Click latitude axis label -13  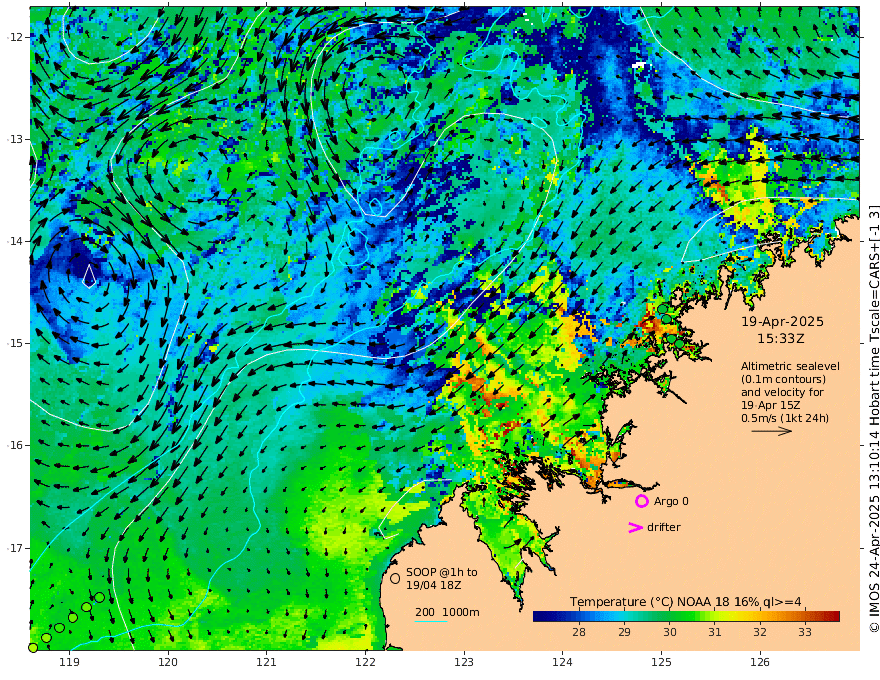click(x=15, y=139)
